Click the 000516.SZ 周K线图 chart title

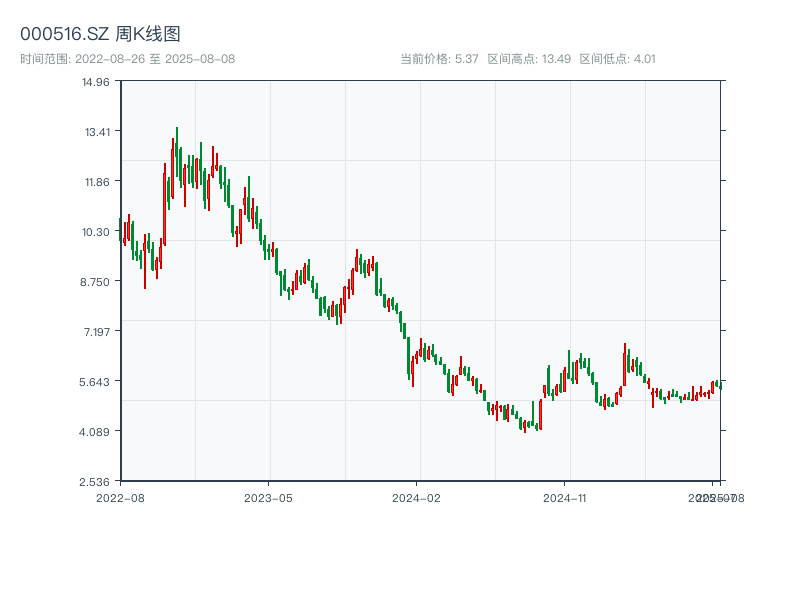[x=100, y=34]
